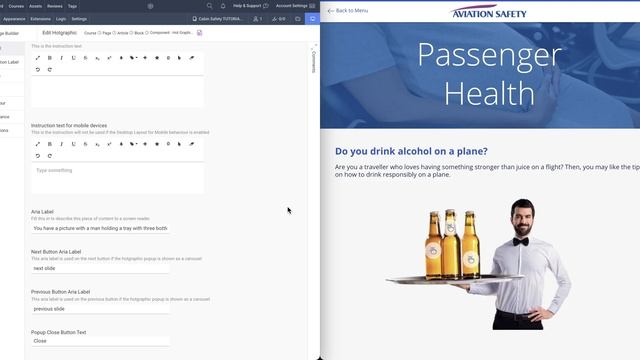Redo in the mobile instruction toolbar
The height and width of the screenshot is (360, 640).
[x=50, y=156]
